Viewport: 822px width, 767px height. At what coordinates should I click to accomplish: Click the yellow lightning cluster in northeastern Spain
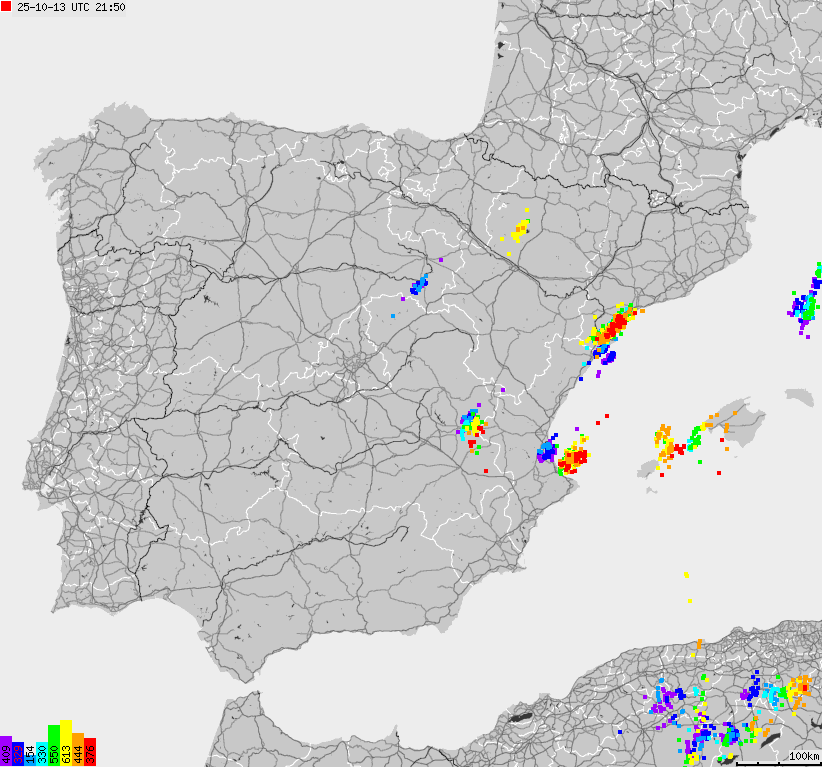(520, 232)
